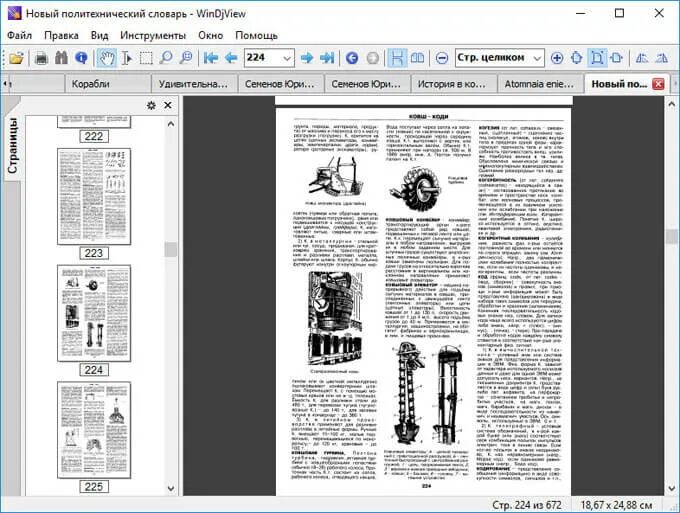
Task: Minimize the WinDjView window
Action: (x=580, y=13)
